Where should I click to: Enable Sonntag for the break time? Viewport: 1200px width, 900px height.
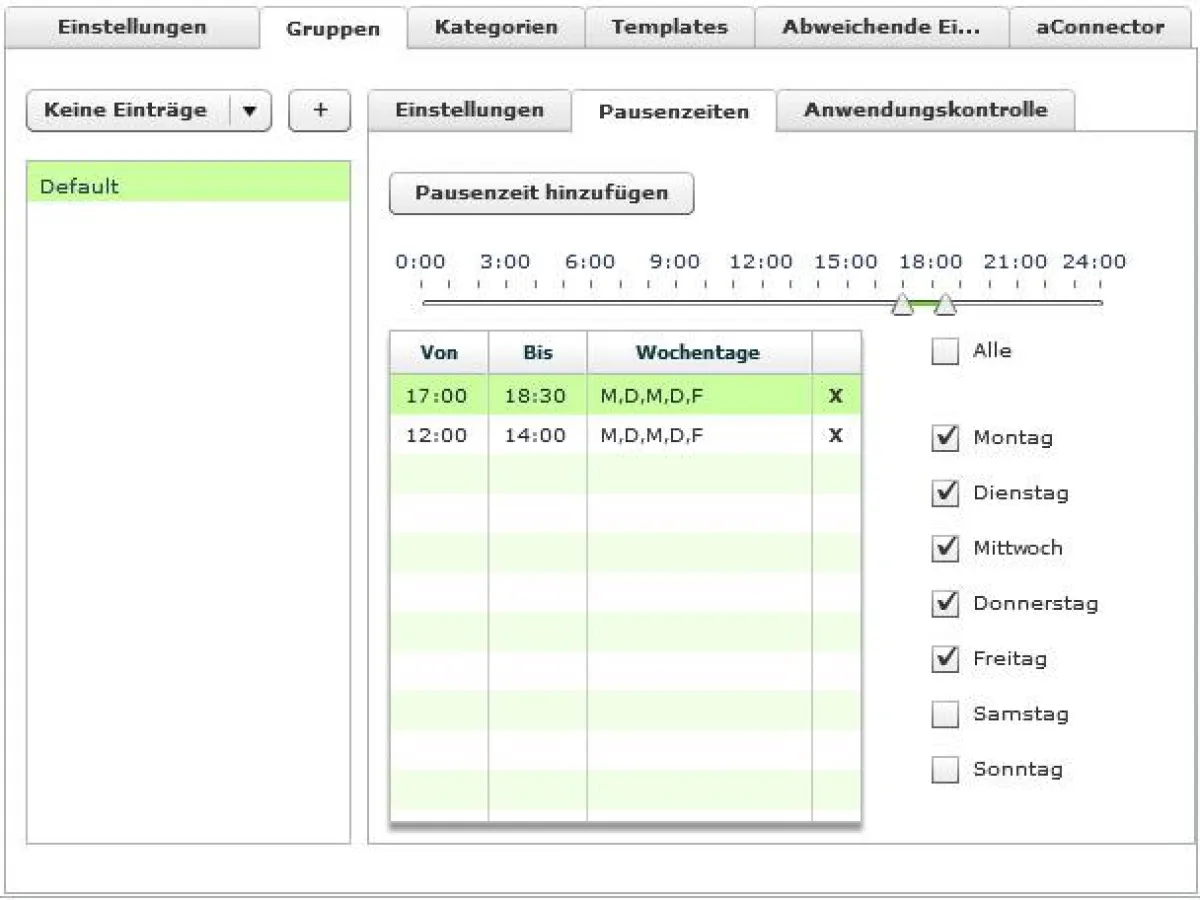(x=944, y=769)
